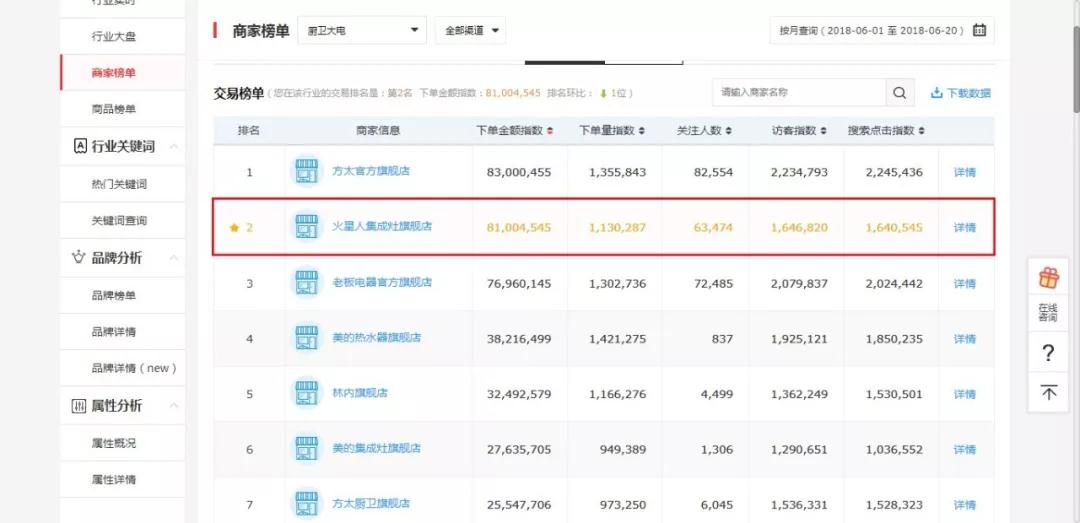Viewport: 1080px width, 523px height.
Task: Click the 属性分析 section icon
Action: coord(79,406)
